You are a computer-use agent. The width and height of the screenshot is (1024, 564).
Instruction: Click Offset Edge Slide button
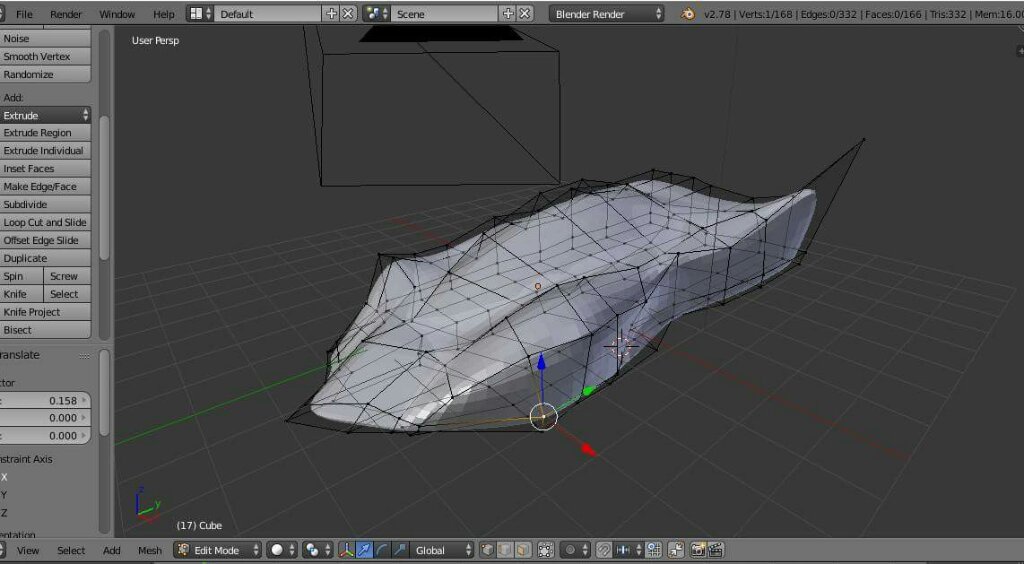point(45,240)
